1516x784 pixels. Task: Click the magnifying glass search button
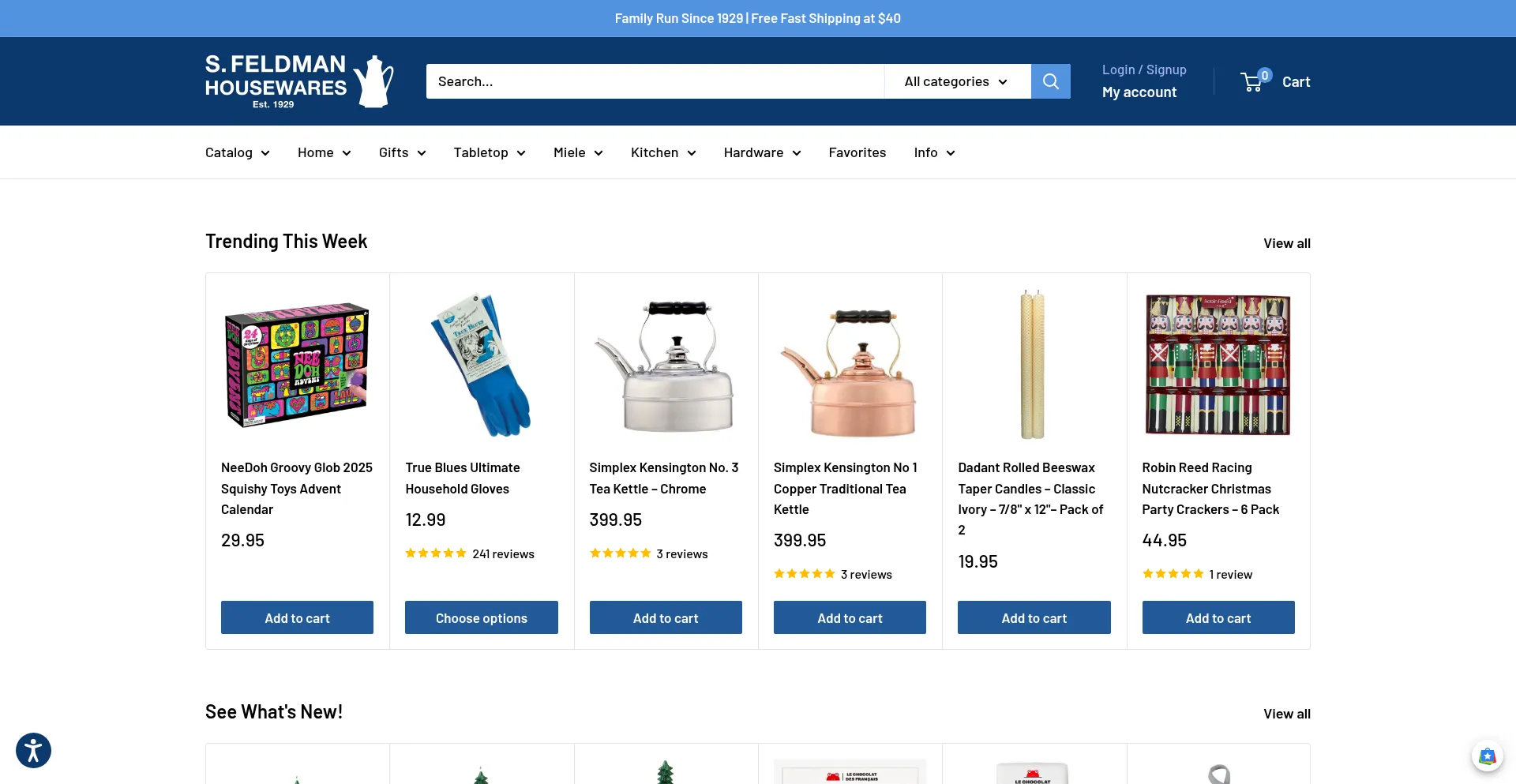click(1050, 81)
